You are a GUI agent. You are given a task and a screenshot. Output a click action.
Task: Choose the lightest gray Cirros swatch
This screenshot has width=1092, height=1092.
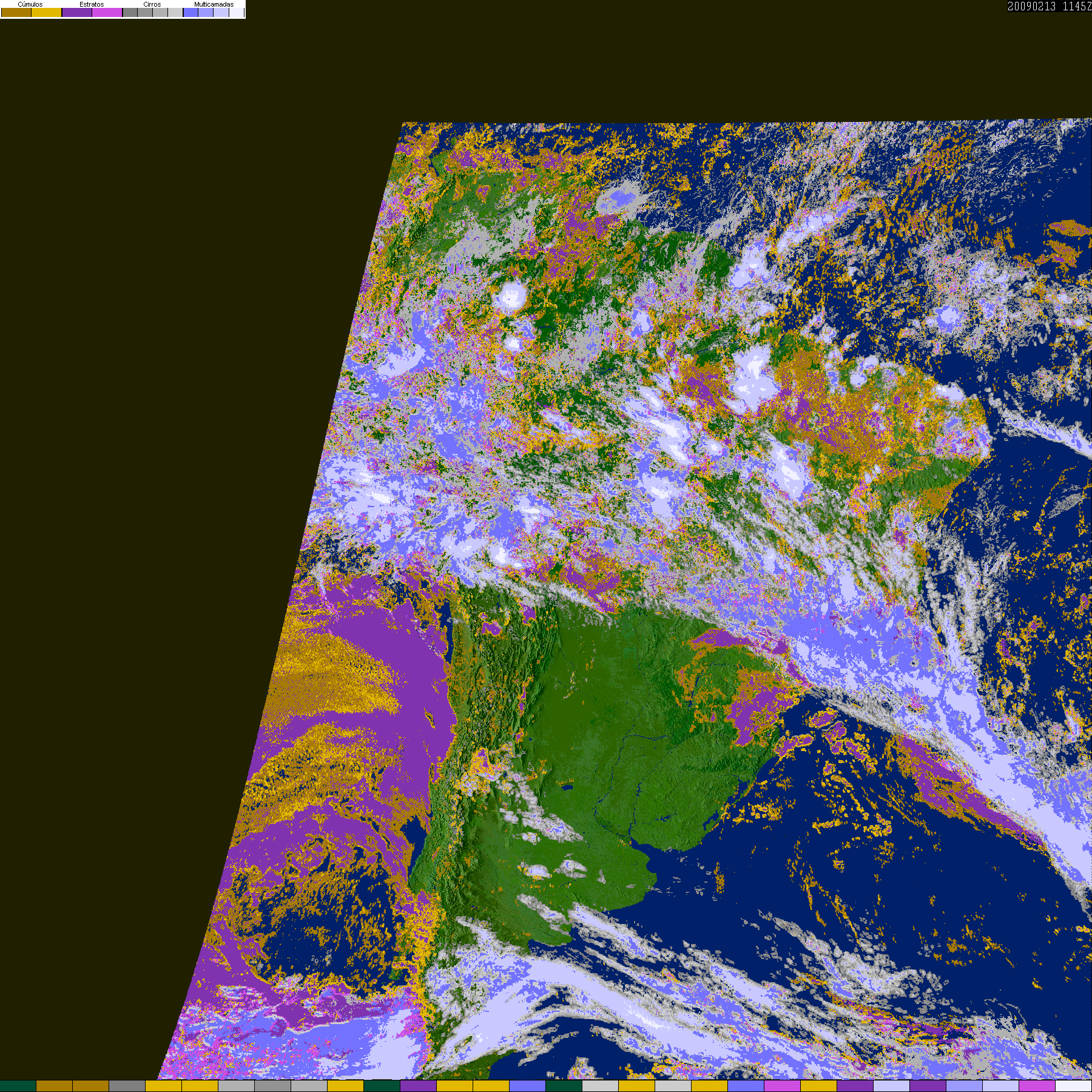(175, 12)
